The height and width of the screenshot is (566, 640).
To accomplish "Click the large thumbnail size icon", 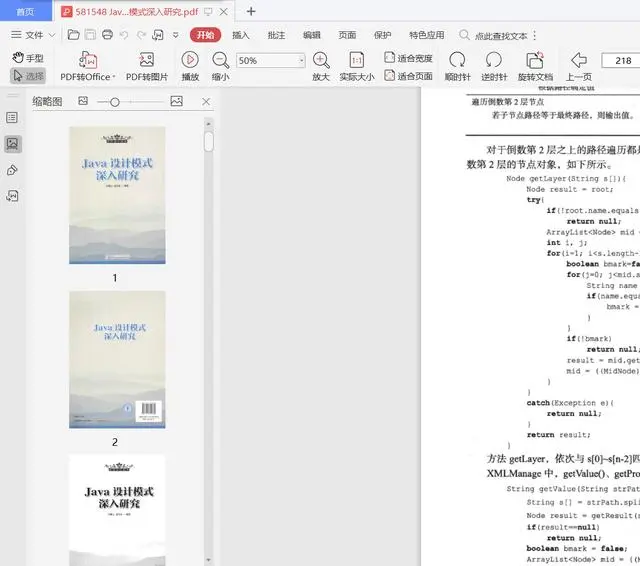I will coord(176,101).
